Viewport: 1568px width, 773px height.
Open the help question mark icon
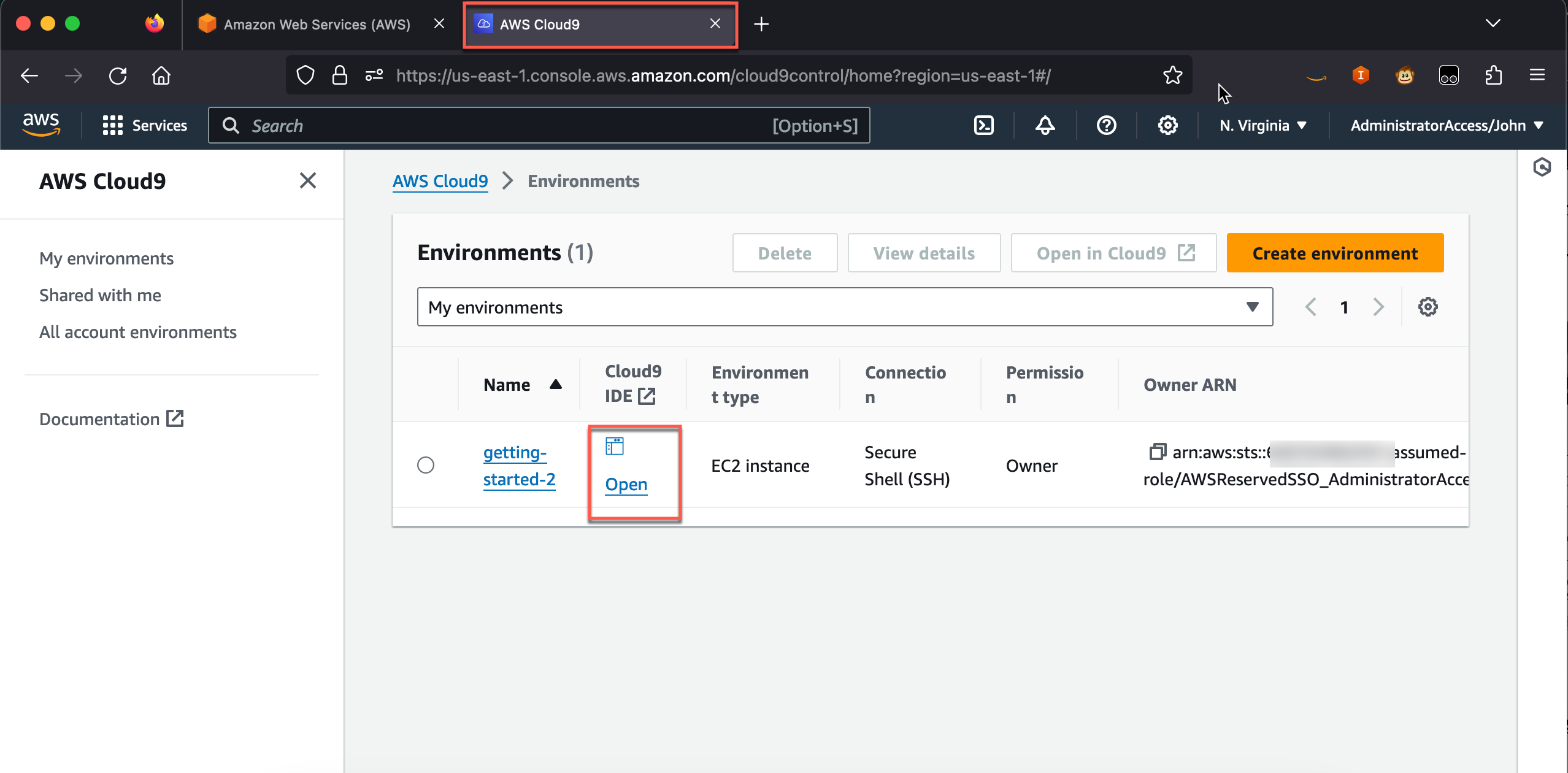point(1107,125)
